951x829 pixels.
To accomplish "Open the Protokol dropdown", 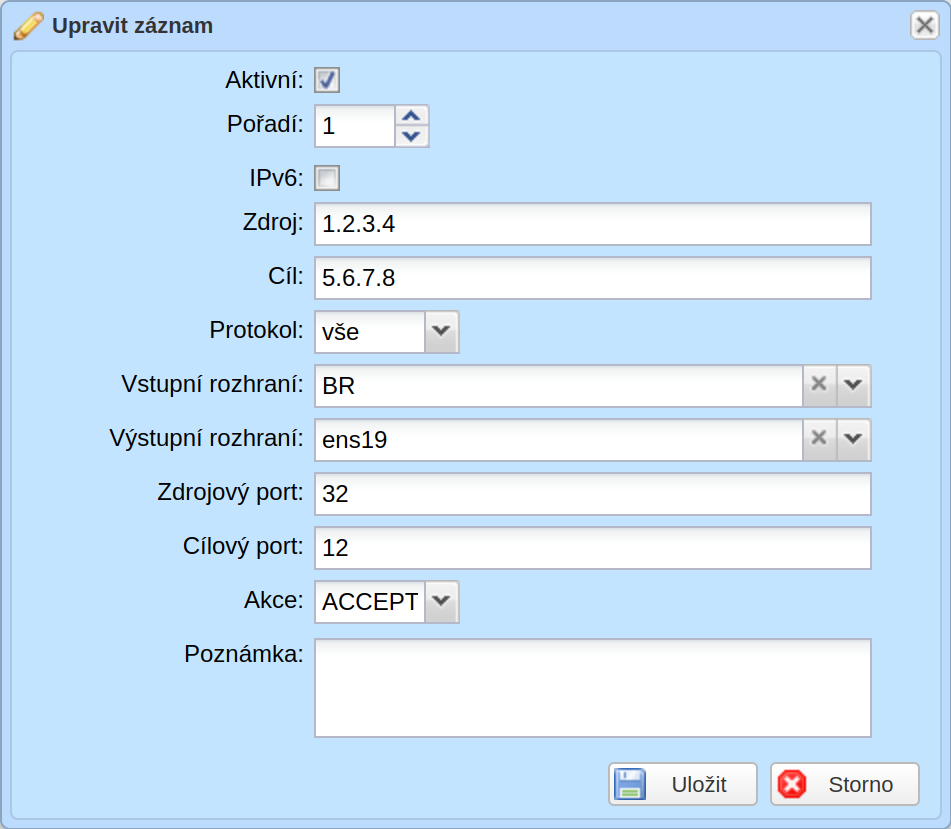I will point(441,332).
